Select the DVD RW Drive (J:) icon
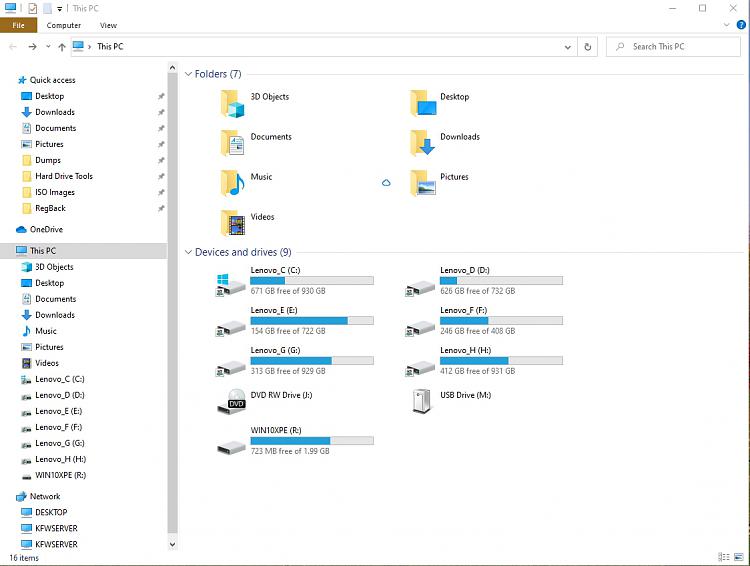750x566 pixels. [x=232, y=401]
